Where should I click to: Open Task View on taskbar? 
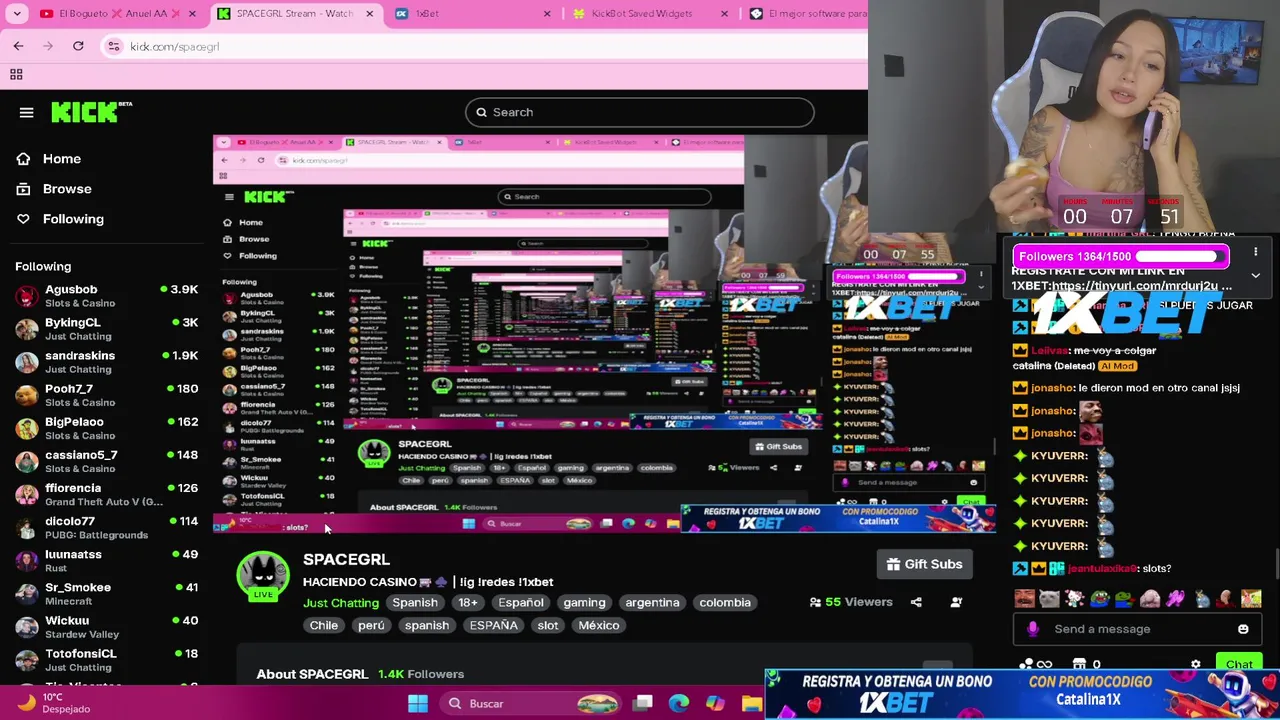tap(643, 703)
